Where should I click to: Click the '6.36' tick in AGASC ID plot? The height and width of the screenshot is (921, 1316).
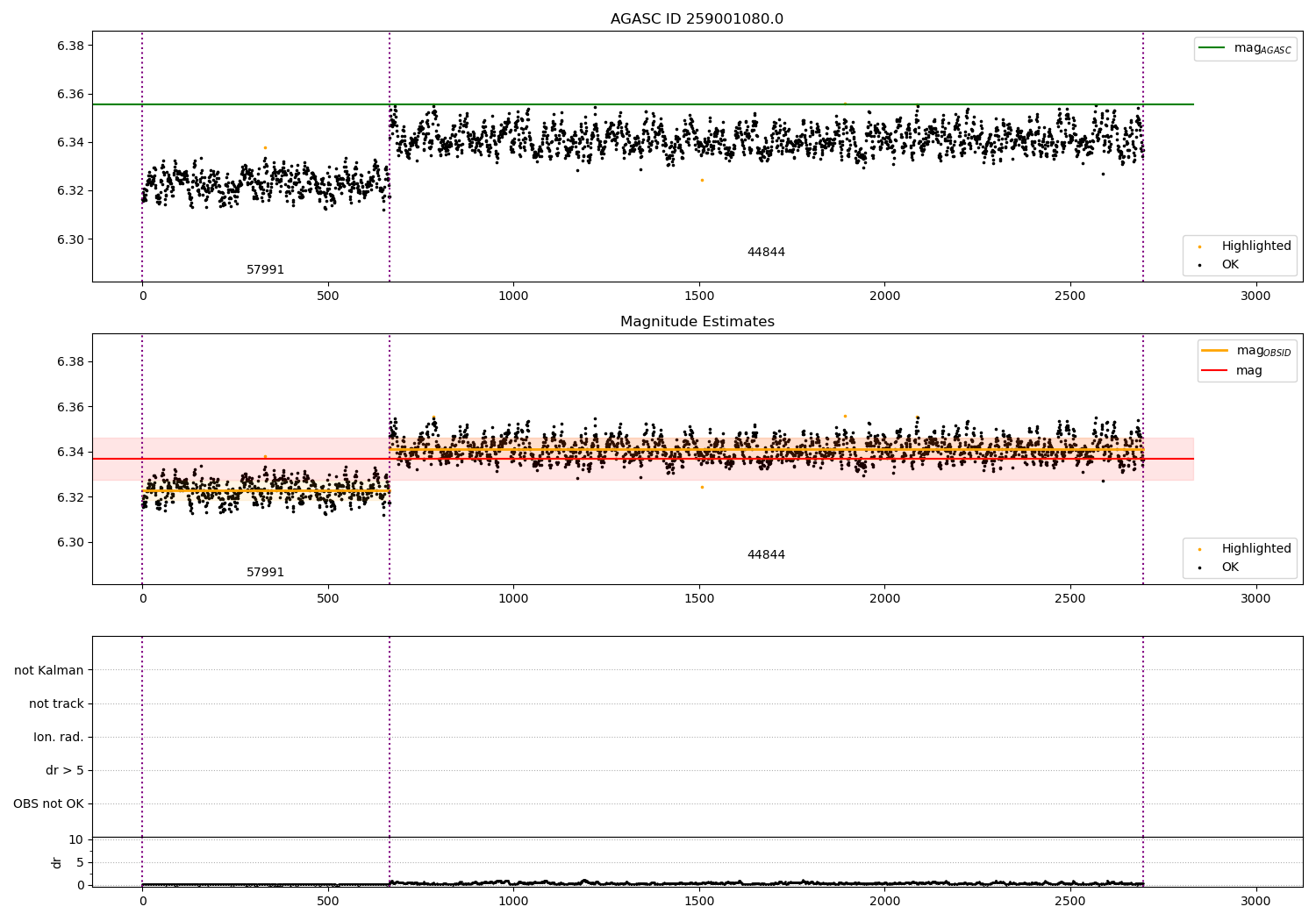70,94
